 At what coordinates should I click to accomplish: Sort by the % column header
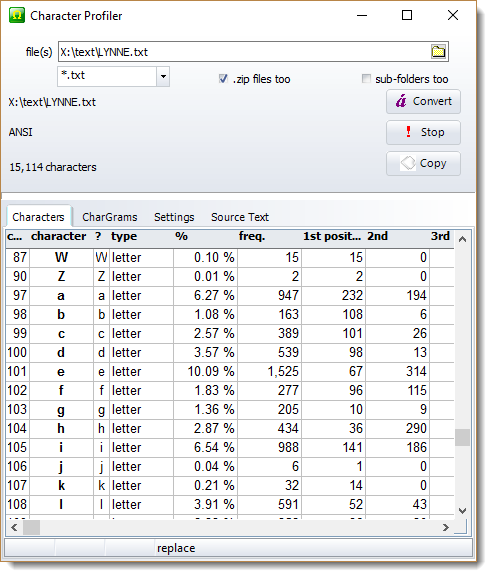205,236
